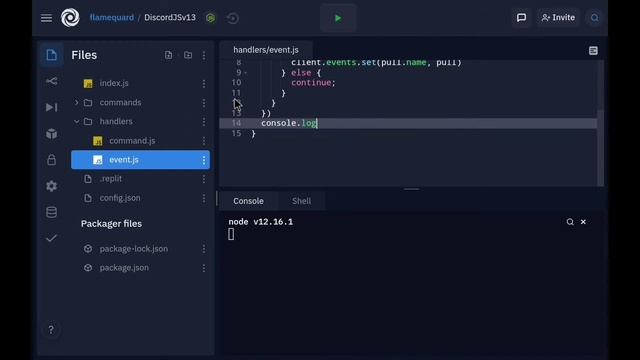Screen dimensions: 640x360
Task: Open config.json file
Action: point(120,198)
